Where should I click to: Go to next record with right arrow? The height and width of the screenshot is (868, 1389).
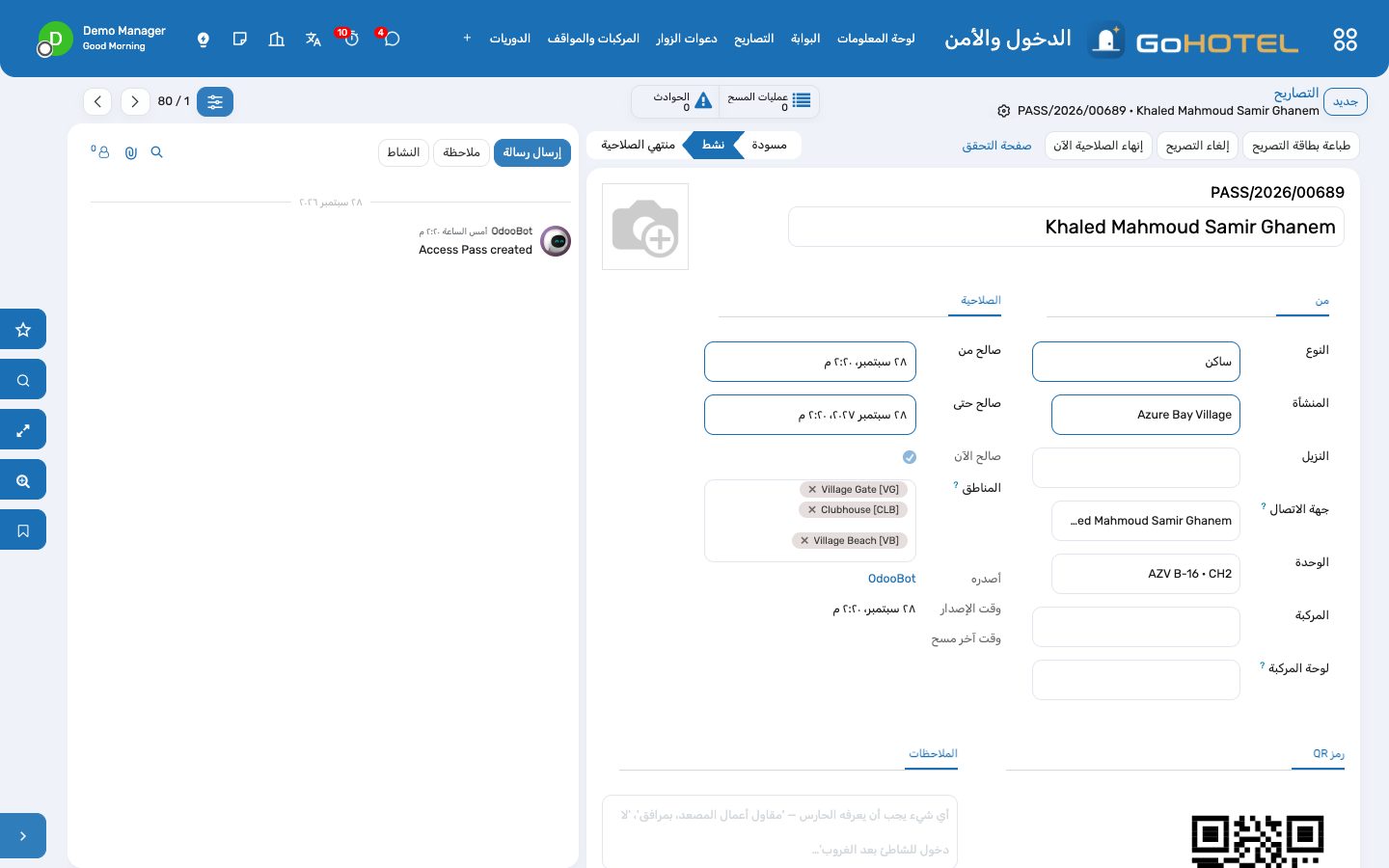pyautogui.click(x=135, y=101)
